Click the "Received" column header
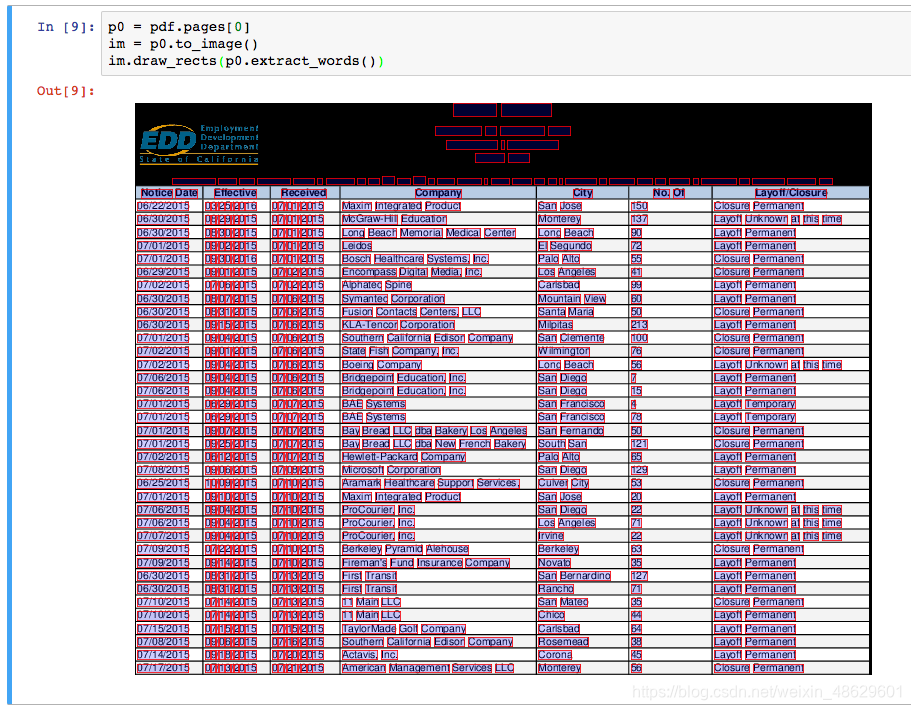 tap(303, 193)
